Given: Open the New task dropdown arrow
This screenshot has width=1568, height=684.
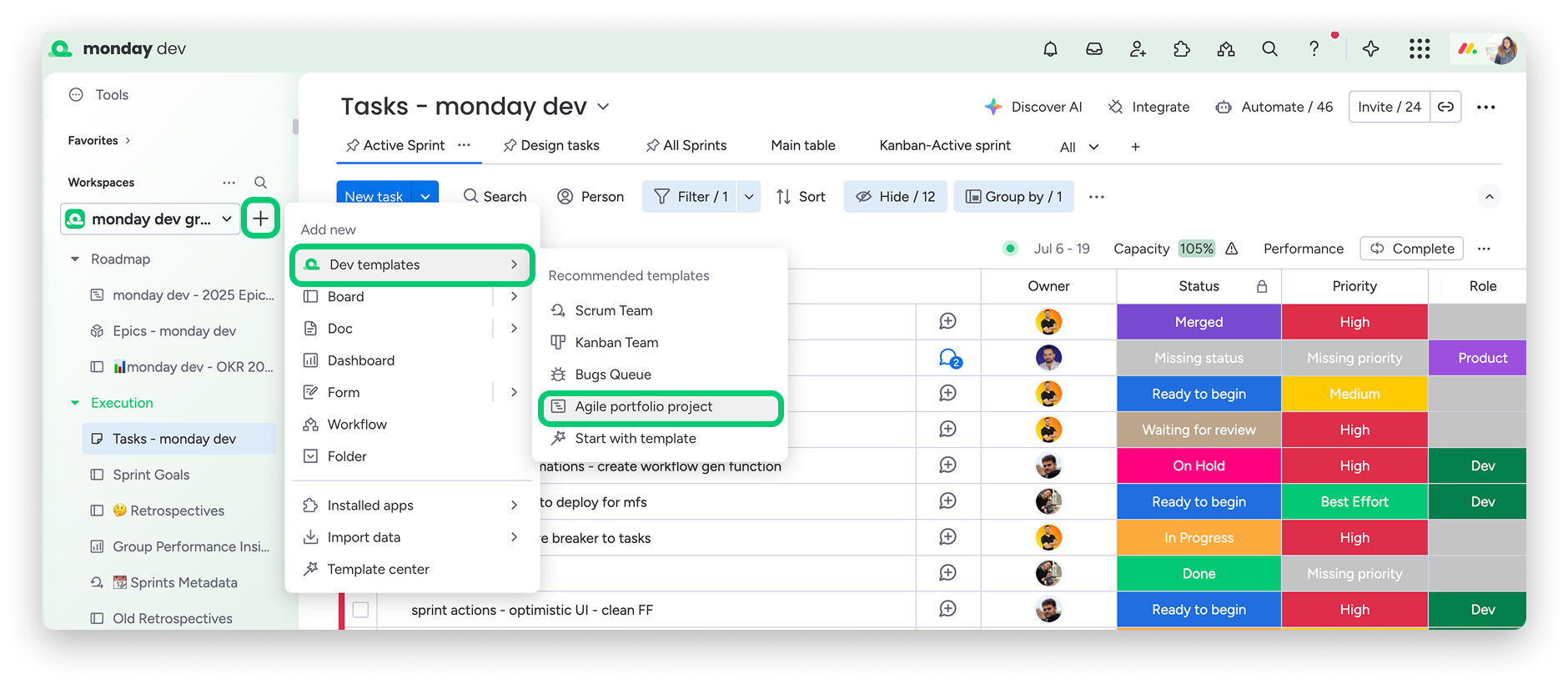Looking at the screenshot, I should [x=425, y=197].
